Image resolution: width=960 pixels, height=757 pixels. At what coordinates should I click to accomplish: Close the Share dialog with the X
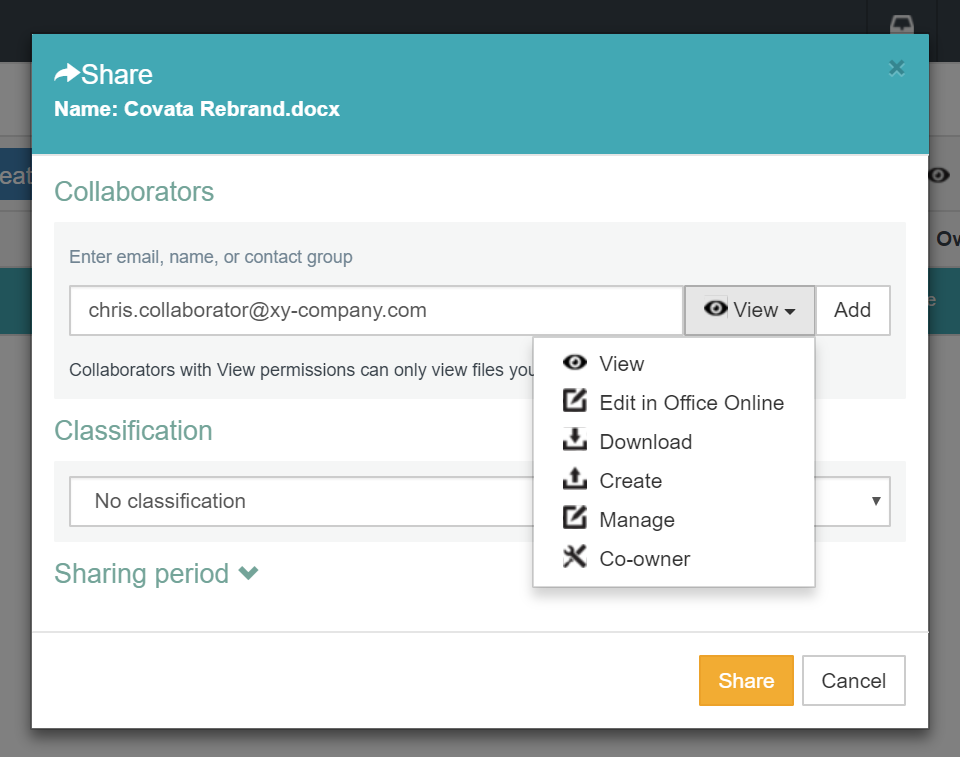click(896, 68)
